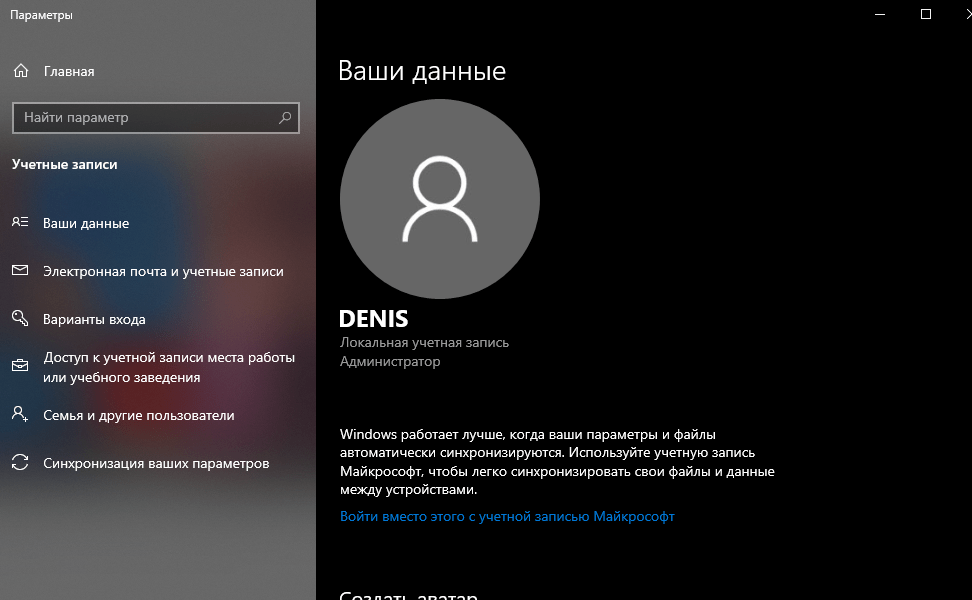
Task: Go to 'Главная' settings page
Action: 69,71
